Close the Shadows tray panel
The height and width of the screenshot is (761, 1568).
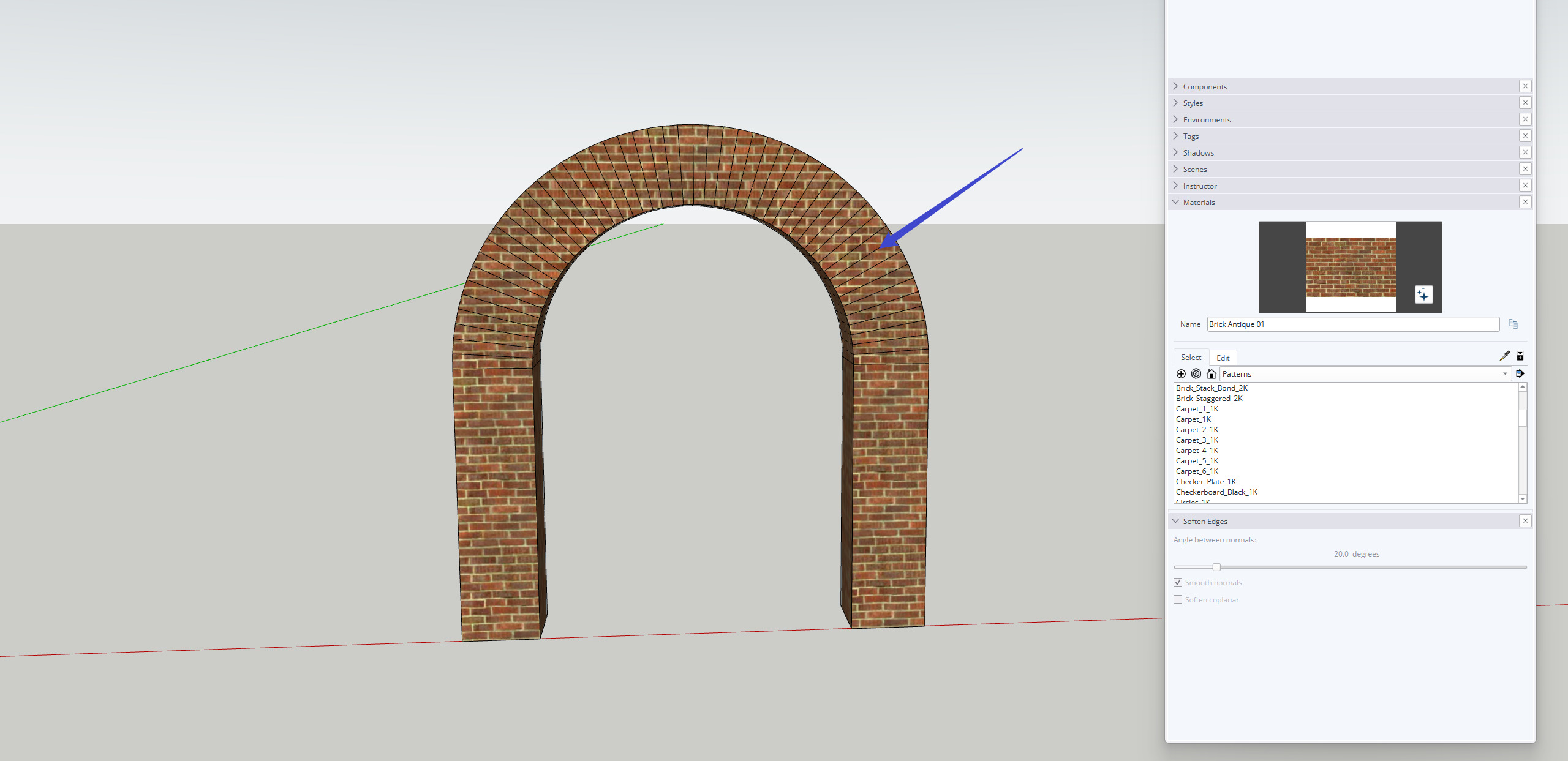pos(1525,152)
